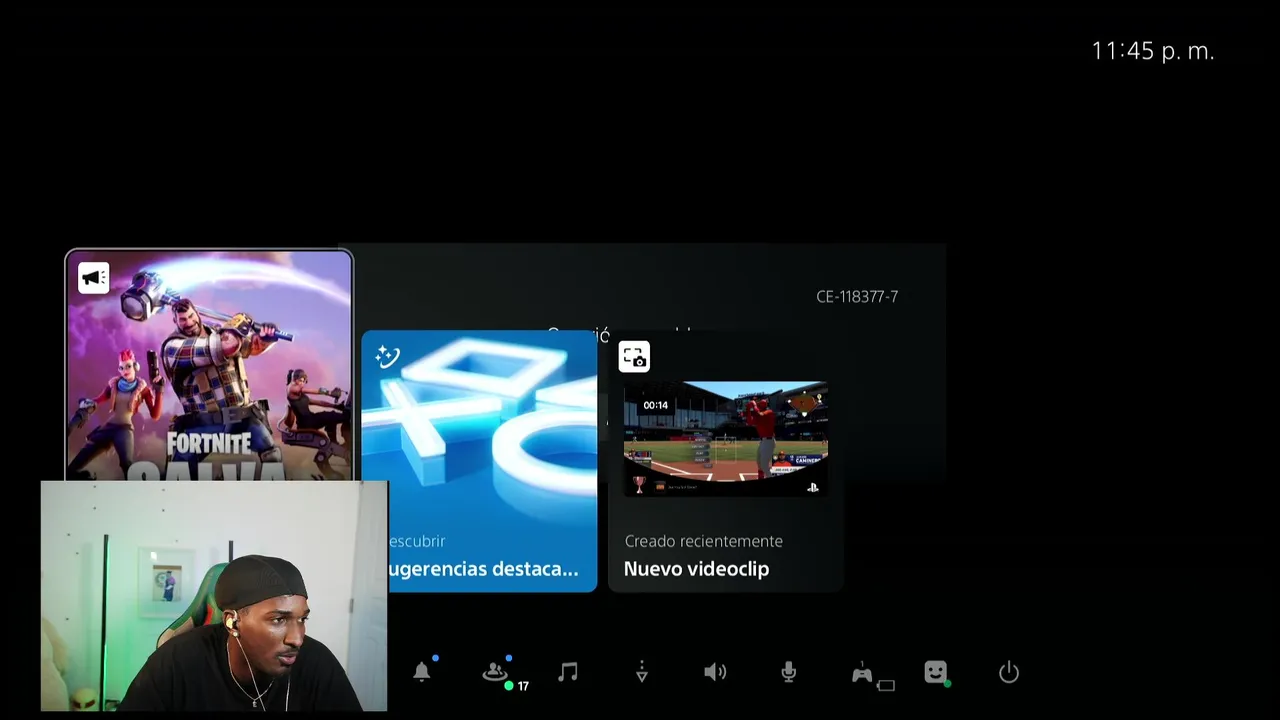The image size is (1280, 720).
Task: Click the megaphone icon on Fortnite card
Action: (x=94, y=278)
